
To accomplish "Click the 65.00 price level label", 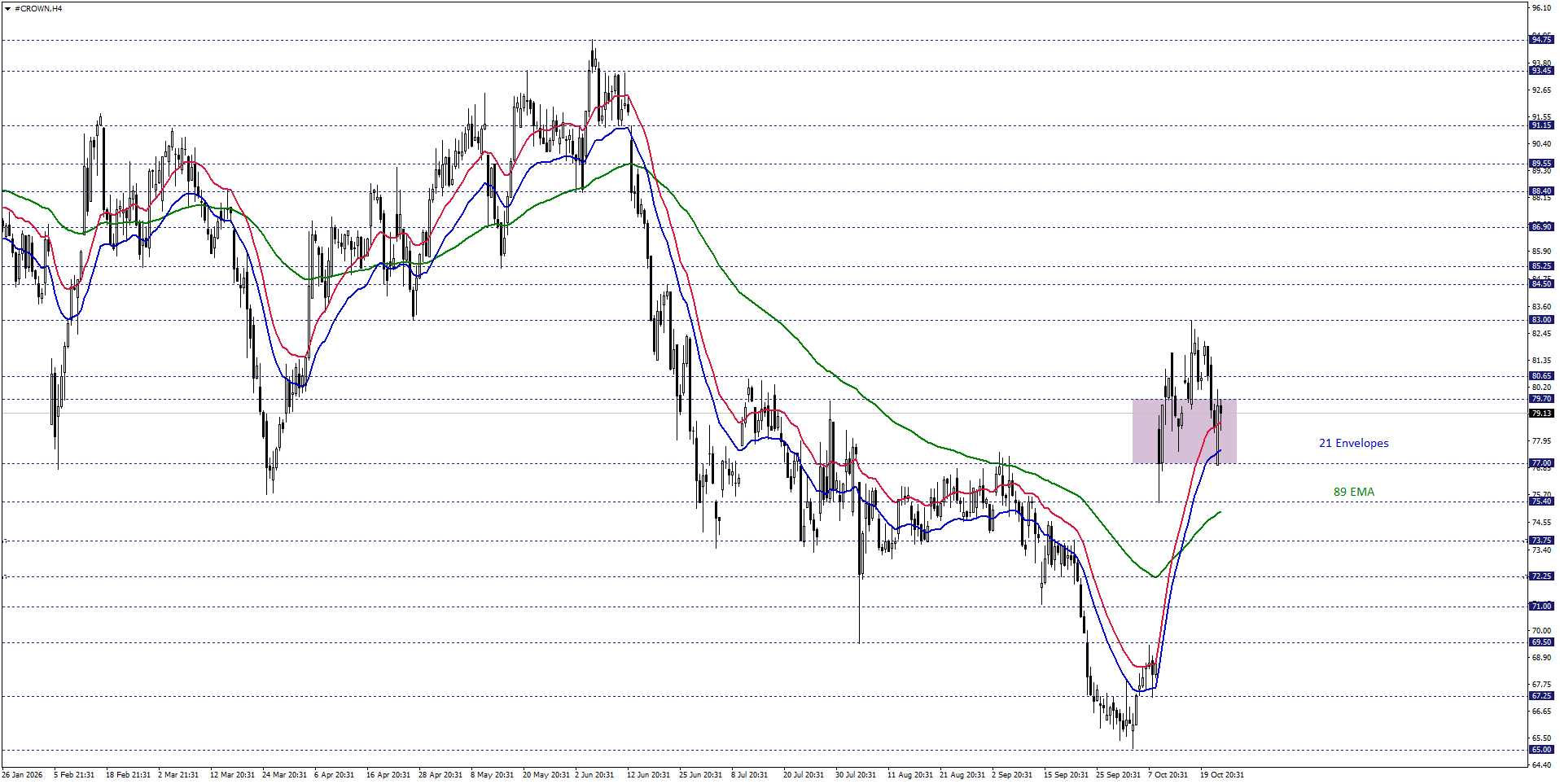I will 1541,750.
